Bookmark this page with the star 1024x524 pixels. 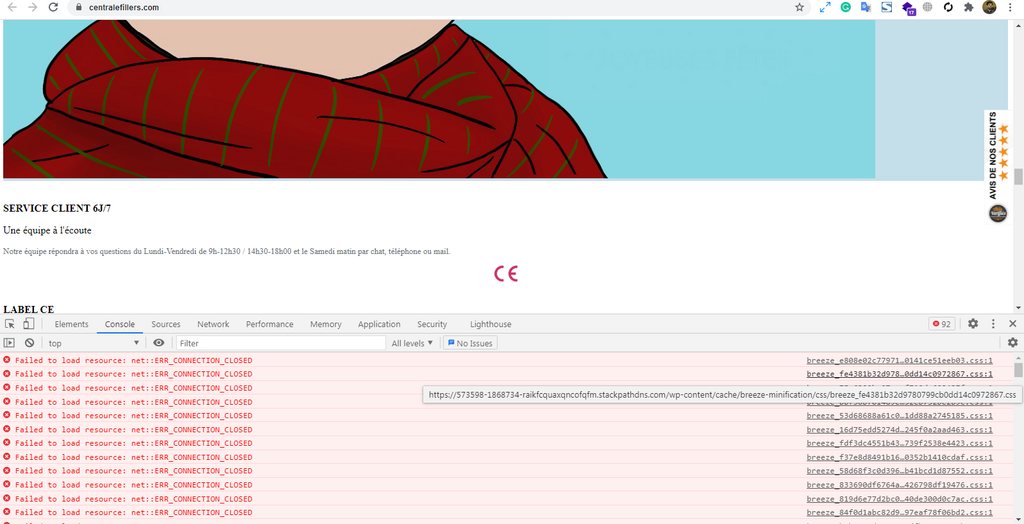[799, 7]
